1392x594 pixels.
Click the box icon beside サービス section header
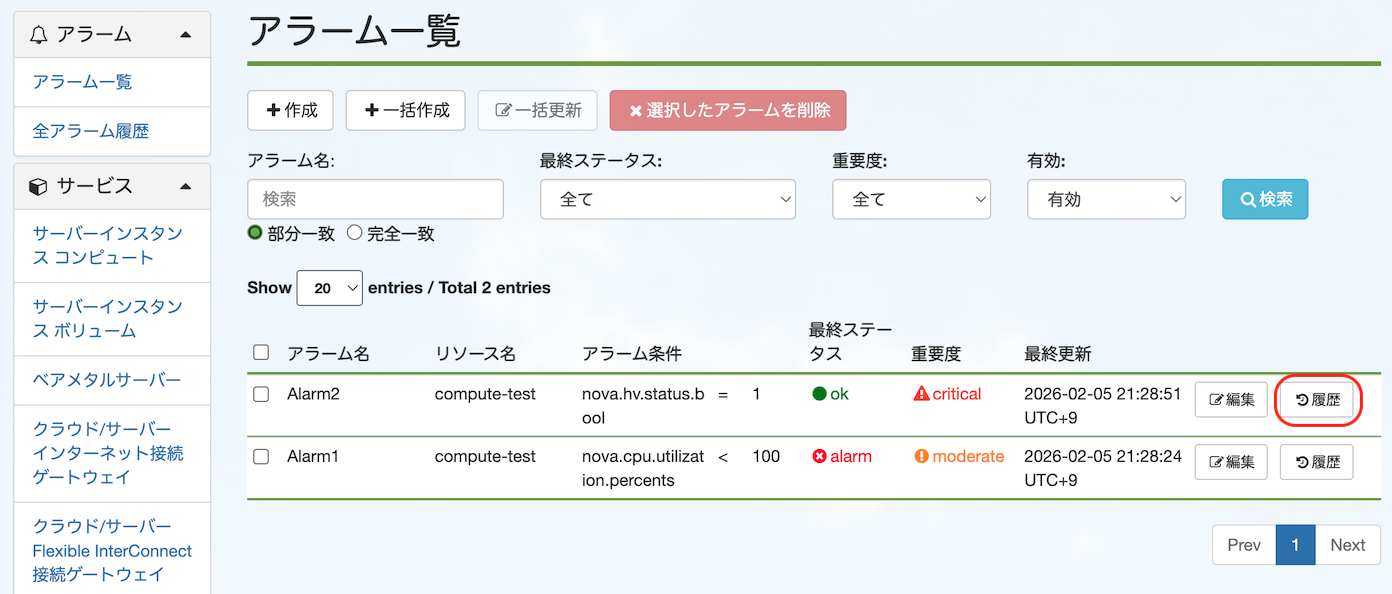point(38,186)
